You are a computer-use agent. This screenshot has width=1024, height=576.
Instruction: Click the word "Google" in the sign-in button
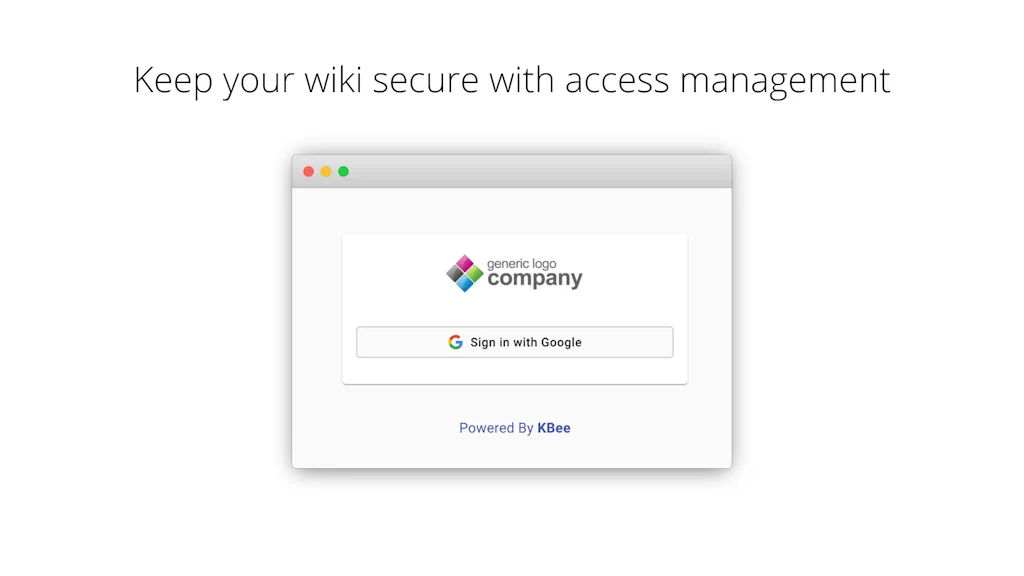(x=561, y=342)
